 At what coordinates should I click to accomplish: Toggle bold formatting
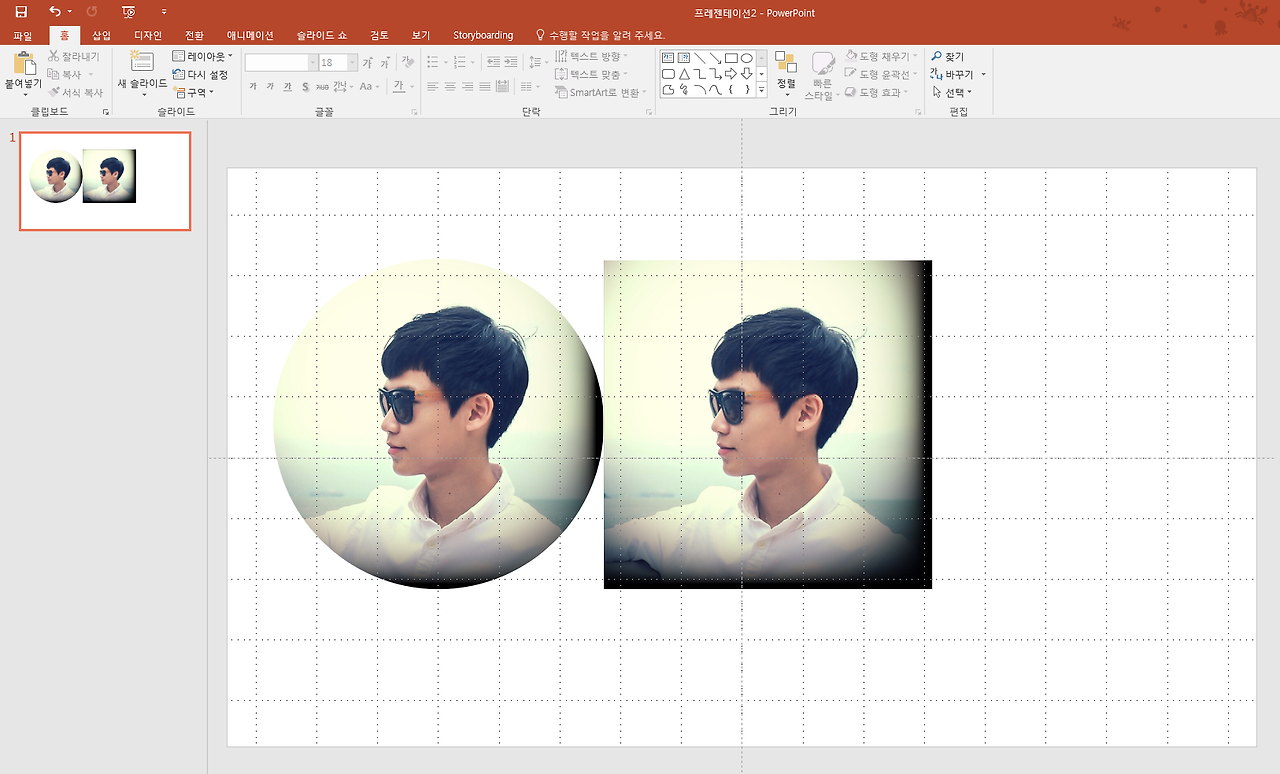click(x=253, y=87)
